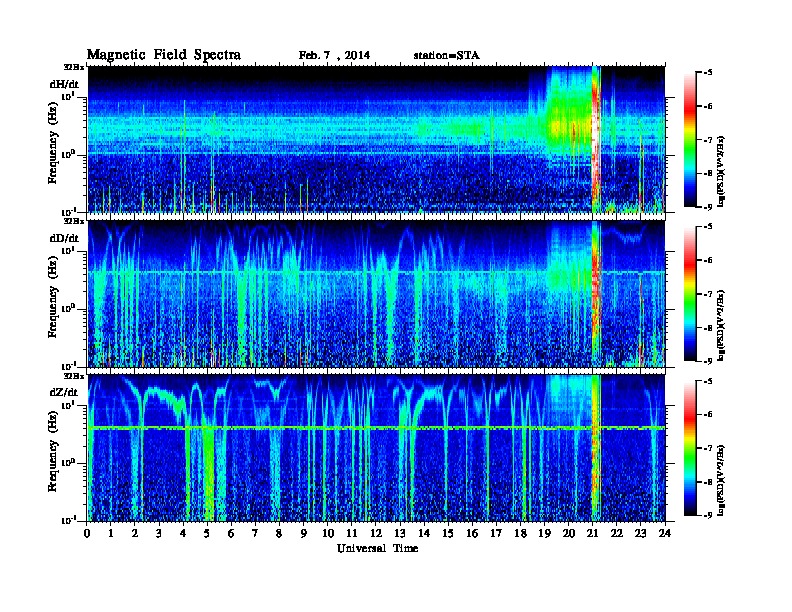Click the "0" hour tick label
This screenshot has height=612, width=792.
[x=87, y=534]
